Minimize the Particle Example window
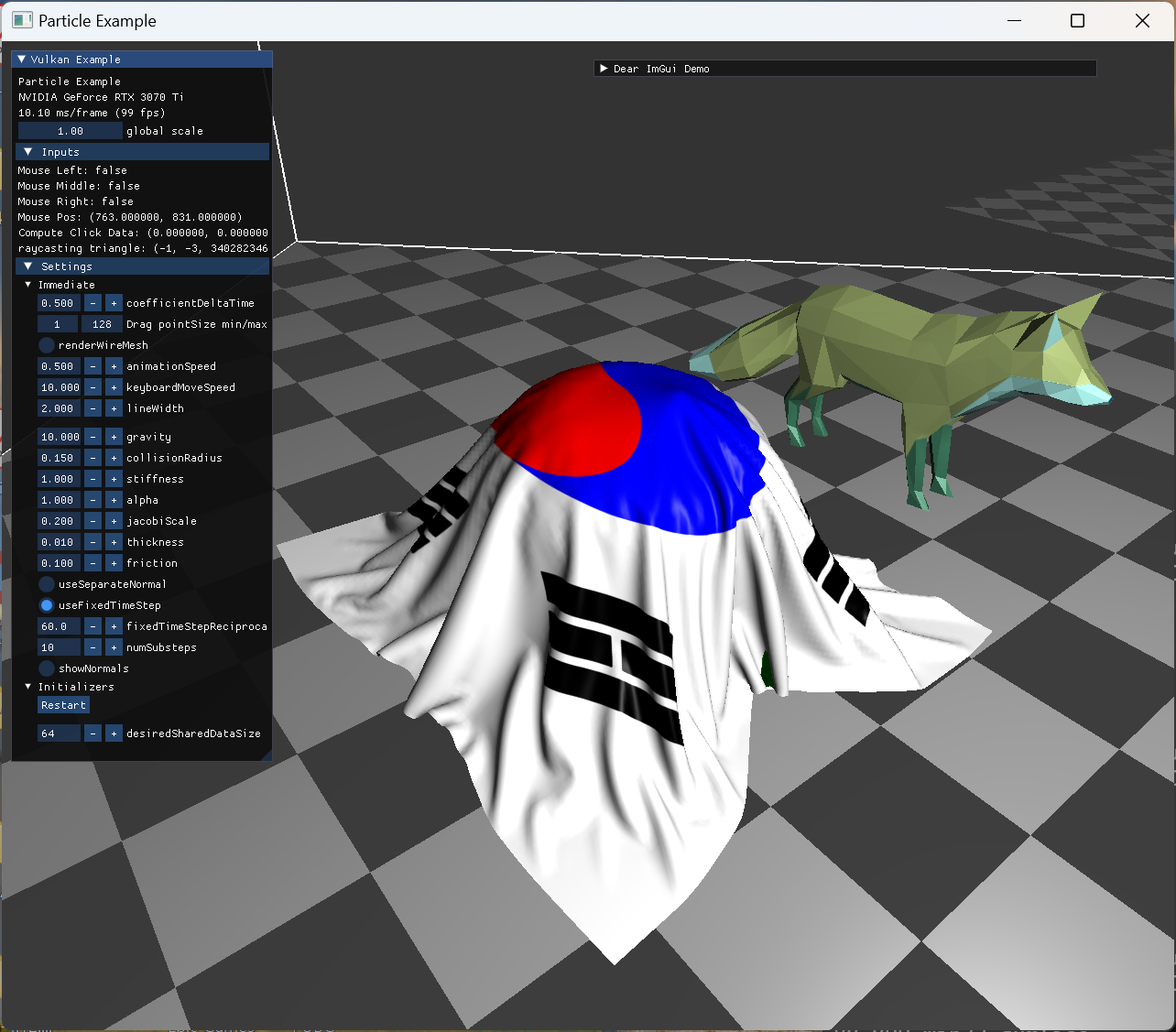The image size is (1176, 1032). tap(1014, 20)
